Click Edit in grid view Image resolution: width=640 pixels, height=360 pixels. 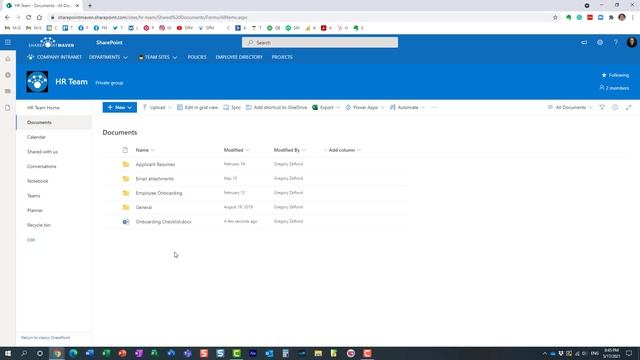click(198, 107)
